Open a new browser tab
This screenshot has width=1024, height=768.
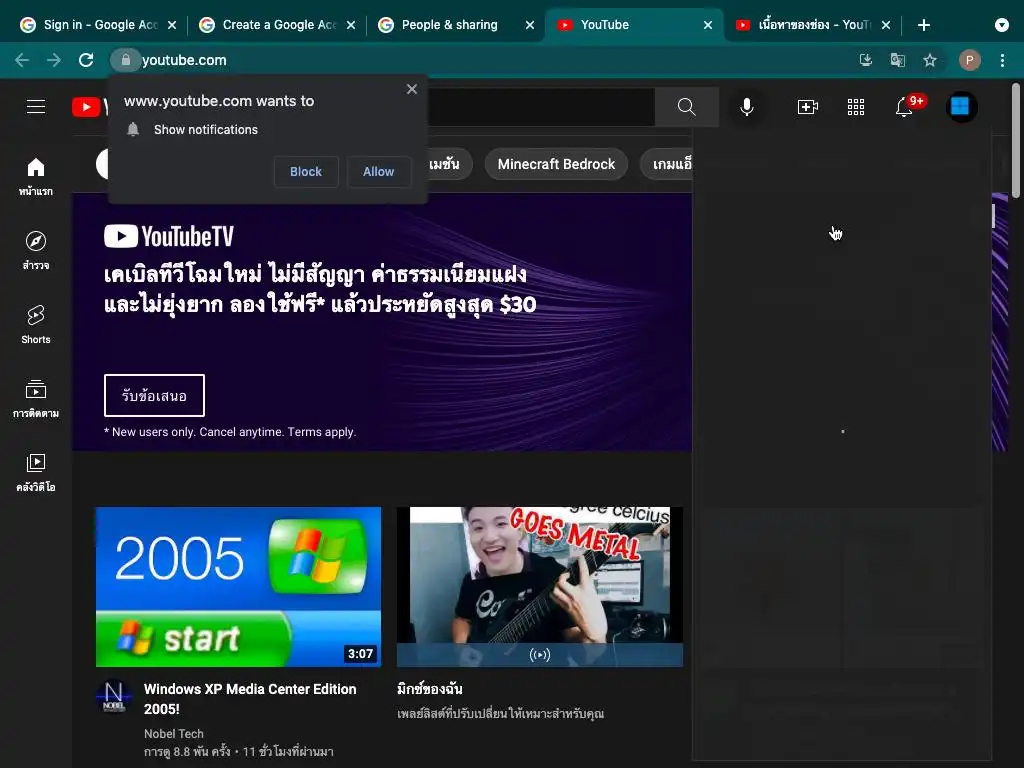(923, 25)
